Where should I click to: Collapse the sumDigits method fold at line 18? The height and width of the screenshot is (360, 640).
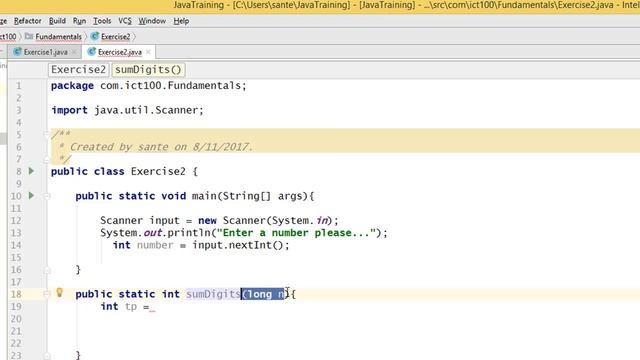point(47,294)
